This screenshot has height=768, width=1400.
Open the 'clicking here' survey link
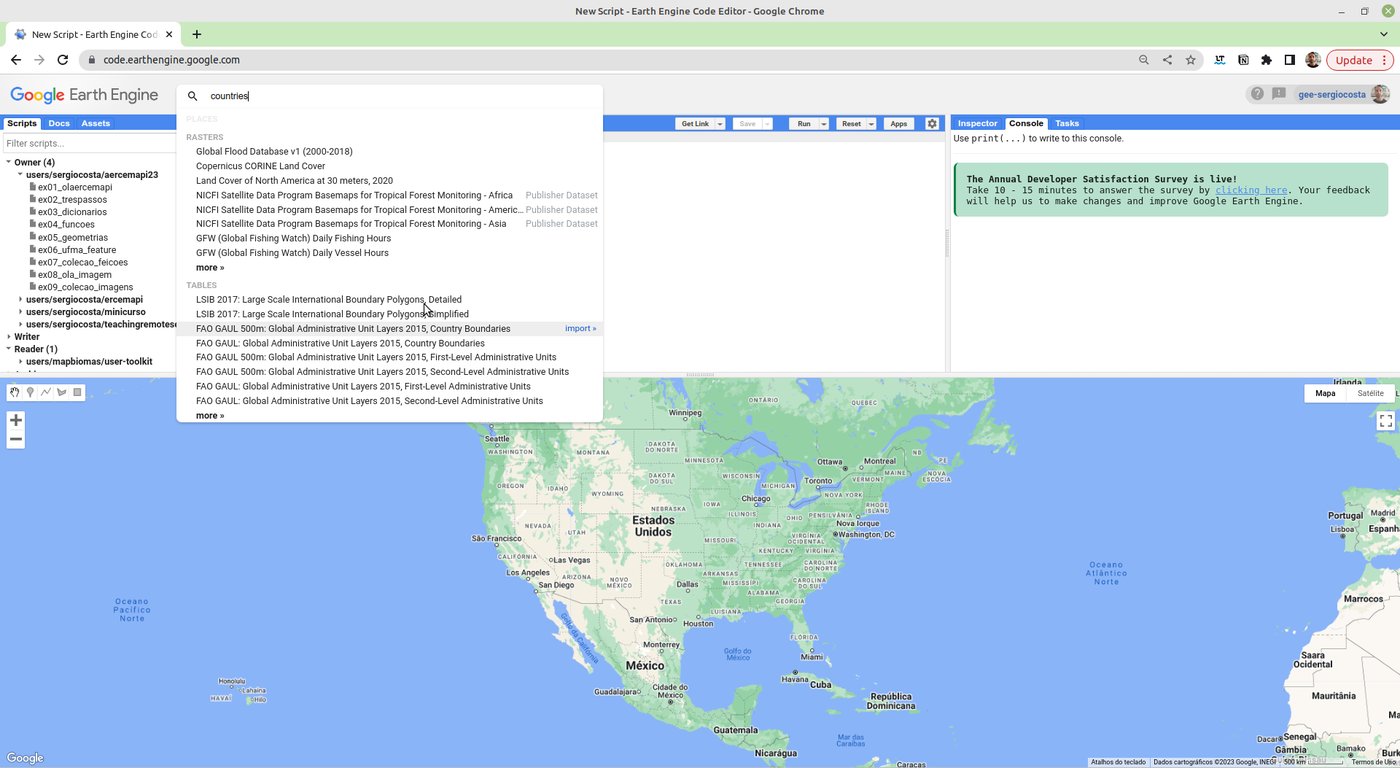click(x=1251, y=190)
